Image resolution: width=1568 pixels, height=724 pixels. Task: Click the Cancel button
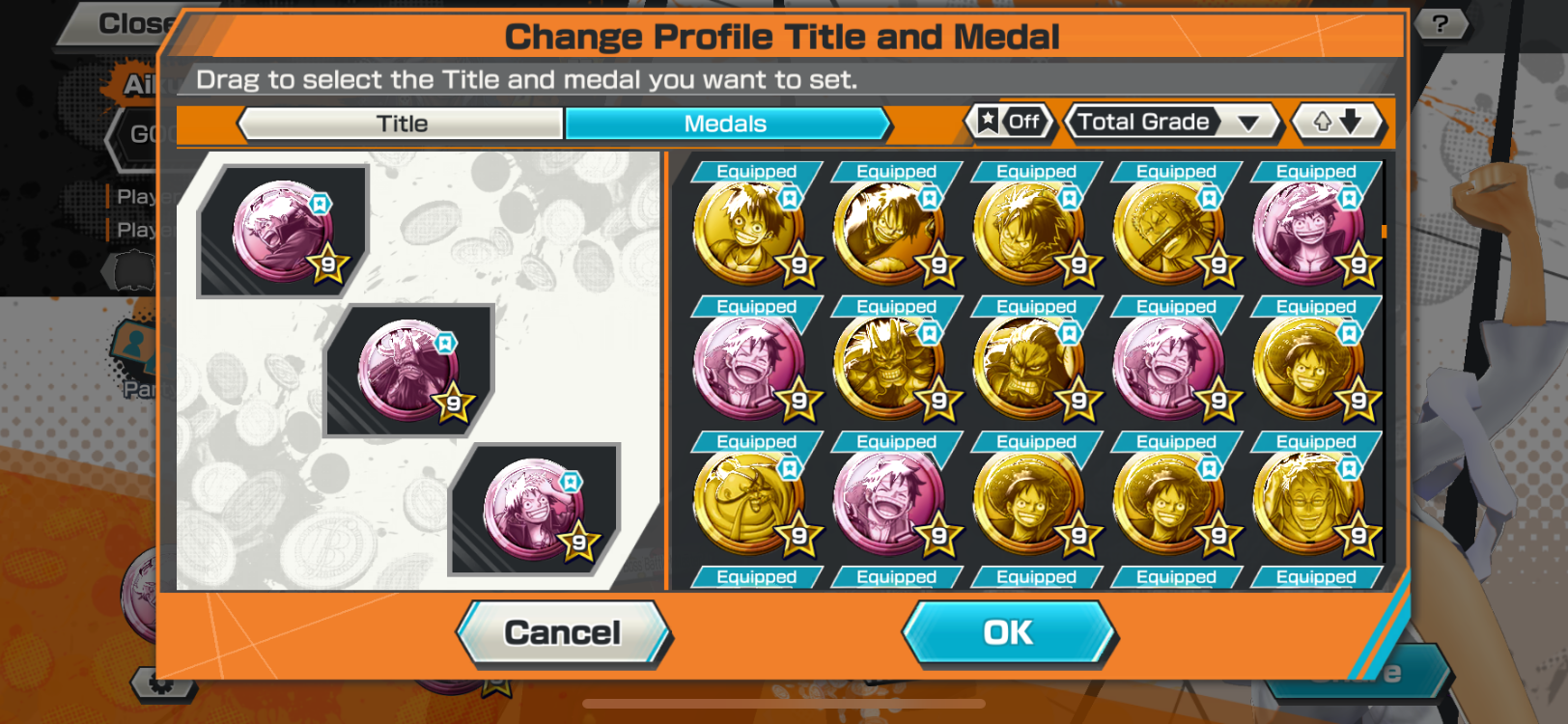pyautogui.click(x=563, y=632)
